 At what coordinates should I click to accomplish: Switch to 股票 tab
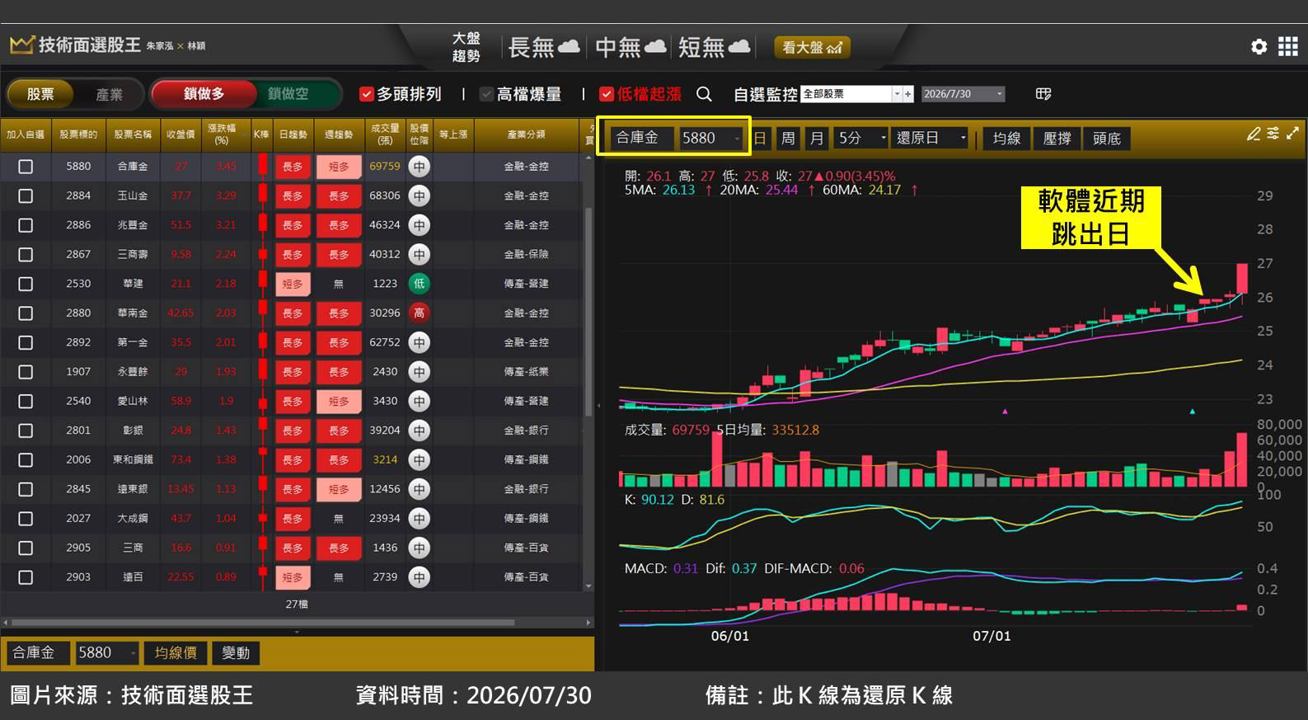(41, 94)
